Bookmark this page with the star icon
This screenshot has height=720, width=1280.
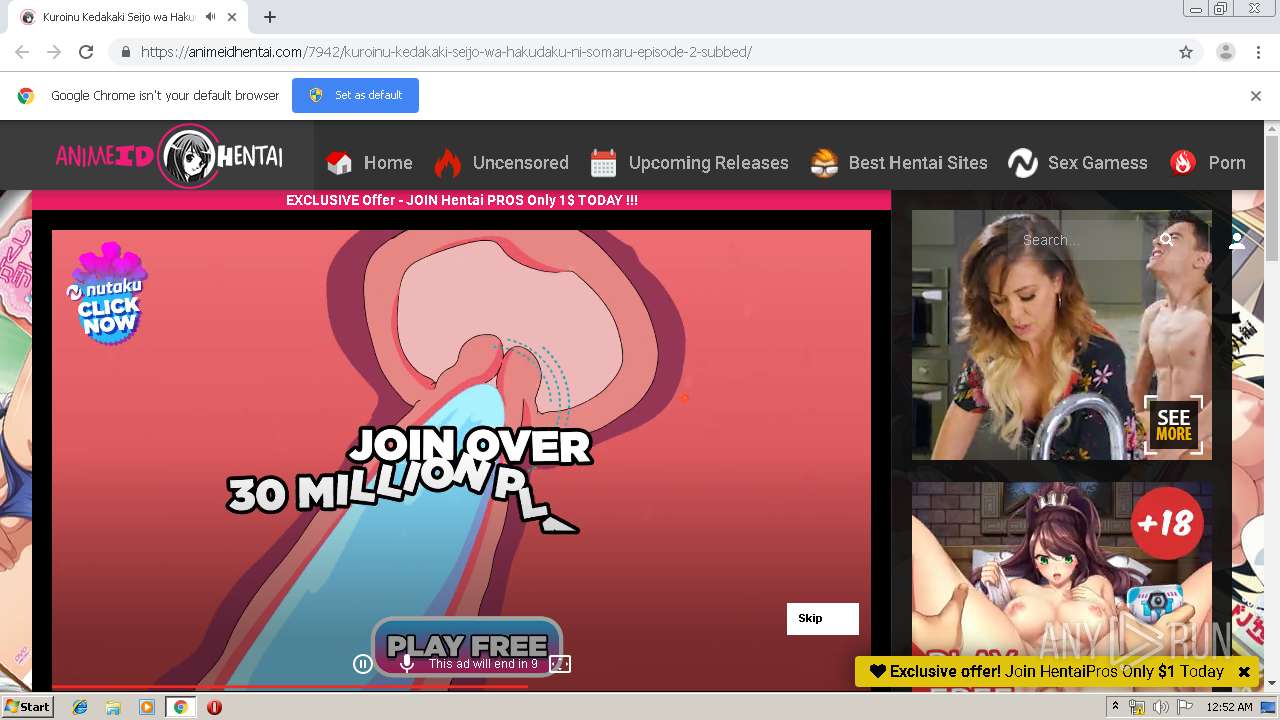coord(1186,52)
